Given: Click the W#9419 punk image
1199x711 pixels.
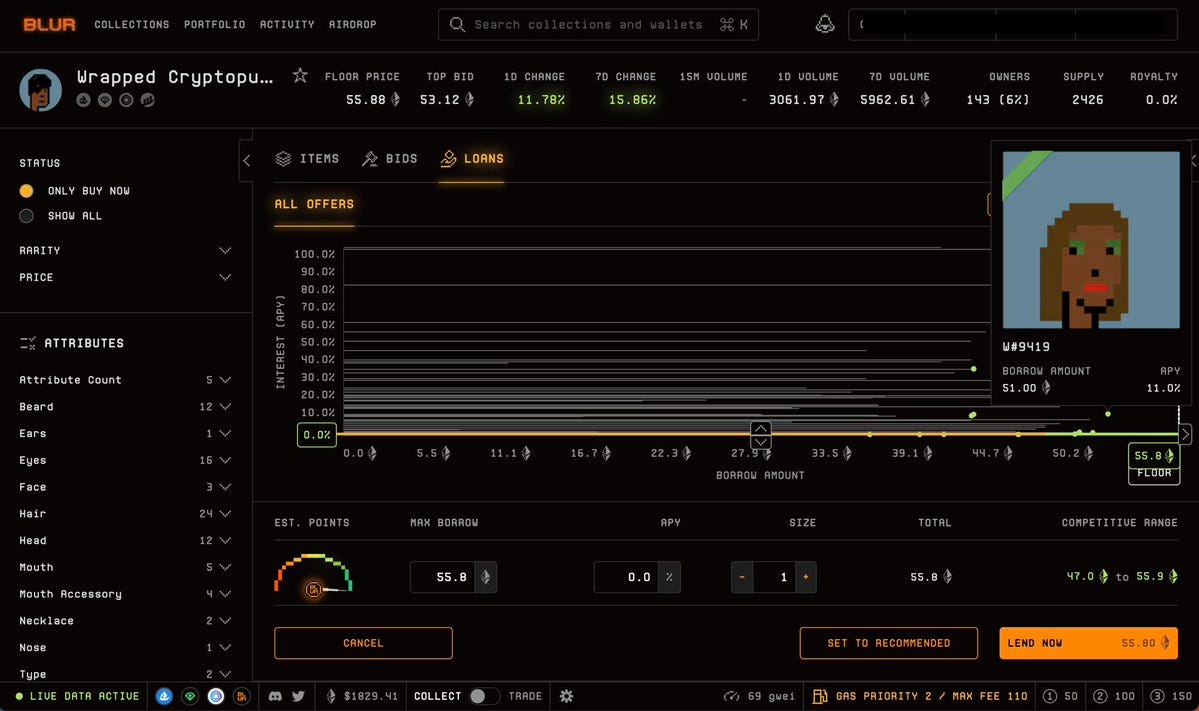Looking at the screenshot, I should [1091, 240].
